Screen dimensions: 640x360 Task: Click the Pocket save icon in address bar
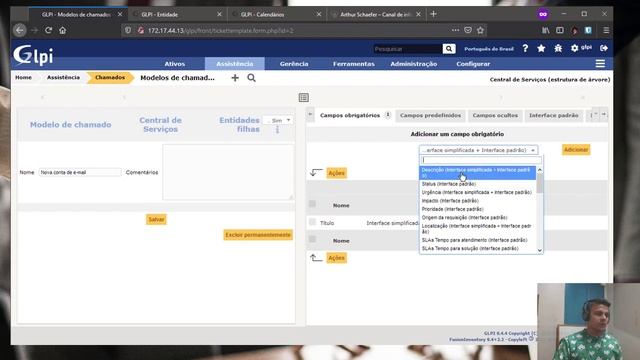pyautogui.click(x=468, y=30)
